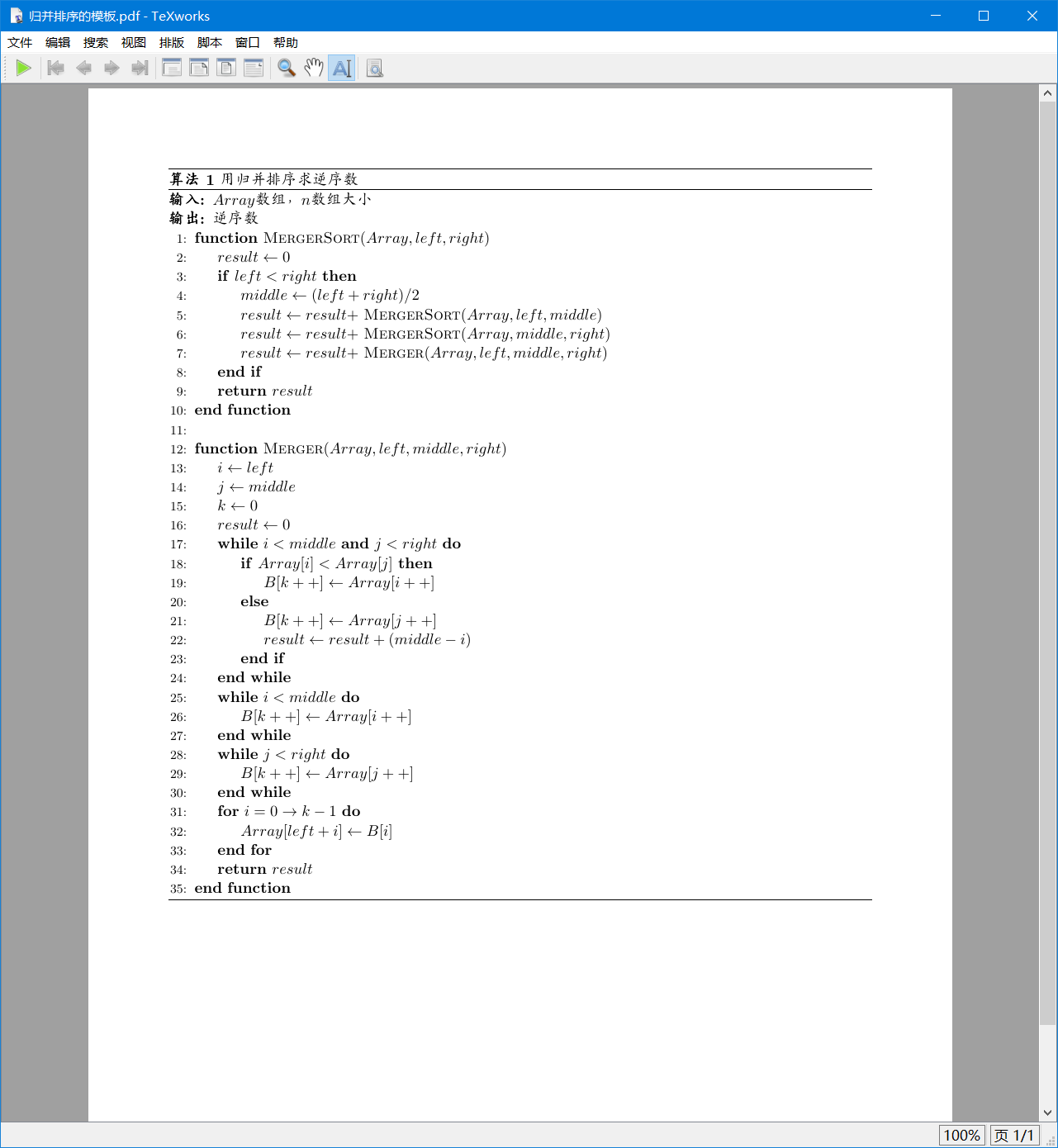1058x1148 pixels.
Task: Open the Find in PDF tool
Action: 375,68
